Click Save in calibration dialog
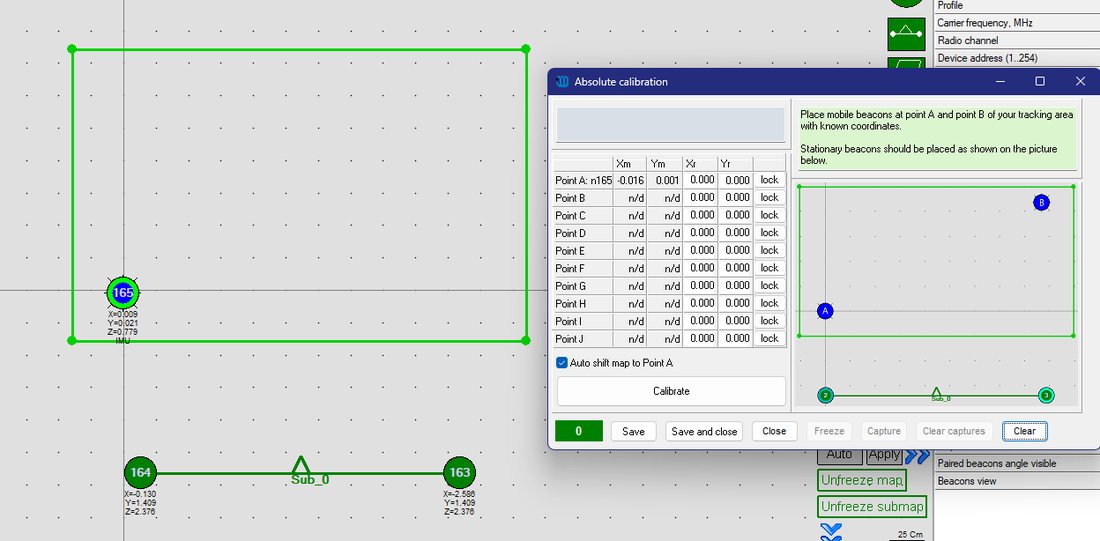This screenshot has height=541, width=1100. pos(633,431)
